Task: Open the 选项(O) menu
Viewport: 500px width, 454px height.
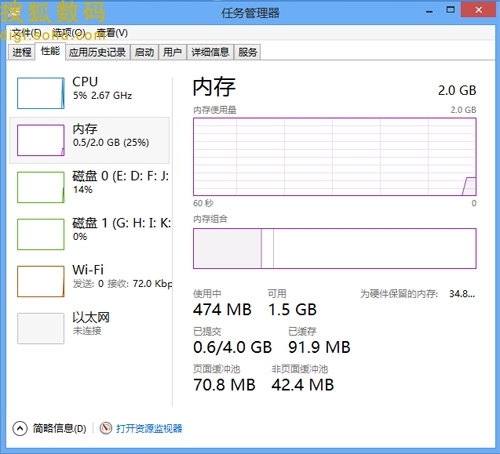Action: (69, 33)
